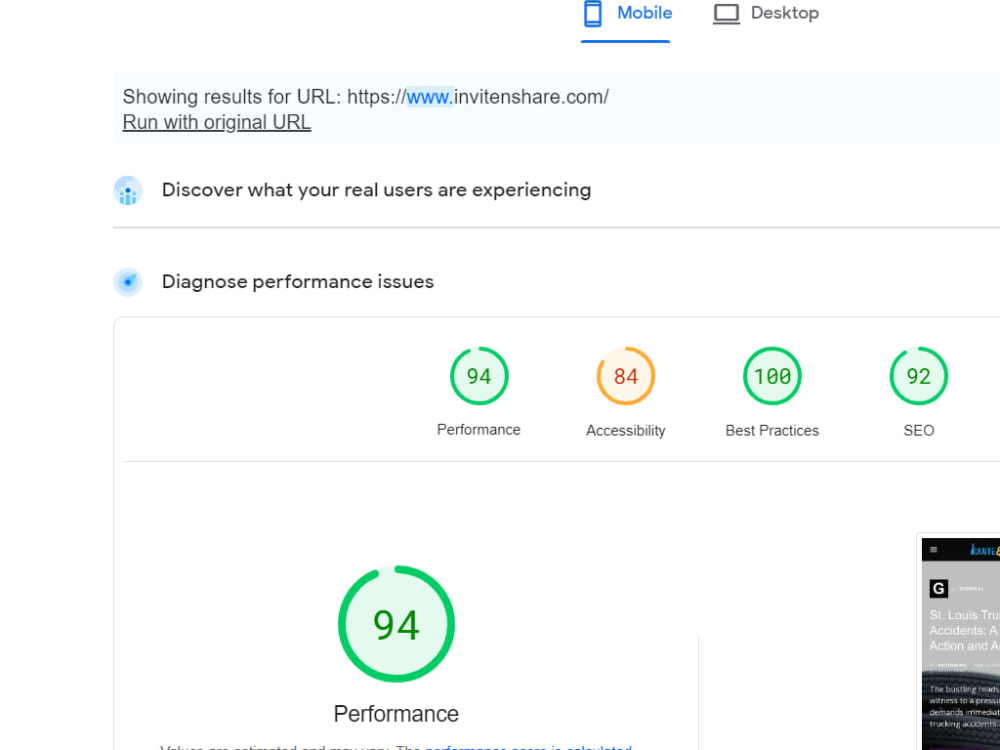This screenshot has width=1000, height=750.
Task: Click the Performance label under score 94
Action: click(x=478, y=430)
